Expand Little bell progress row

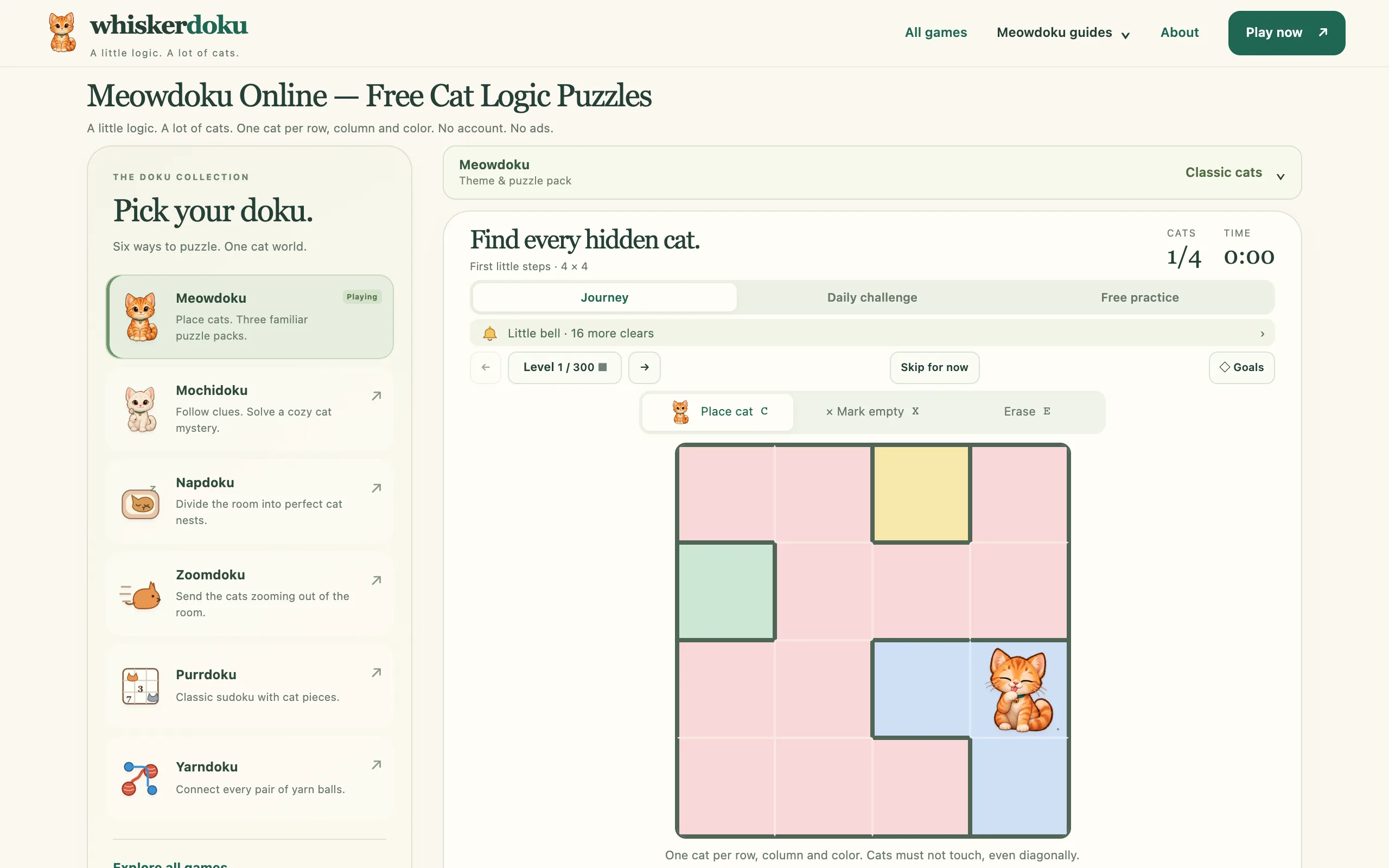pos(872,334)
